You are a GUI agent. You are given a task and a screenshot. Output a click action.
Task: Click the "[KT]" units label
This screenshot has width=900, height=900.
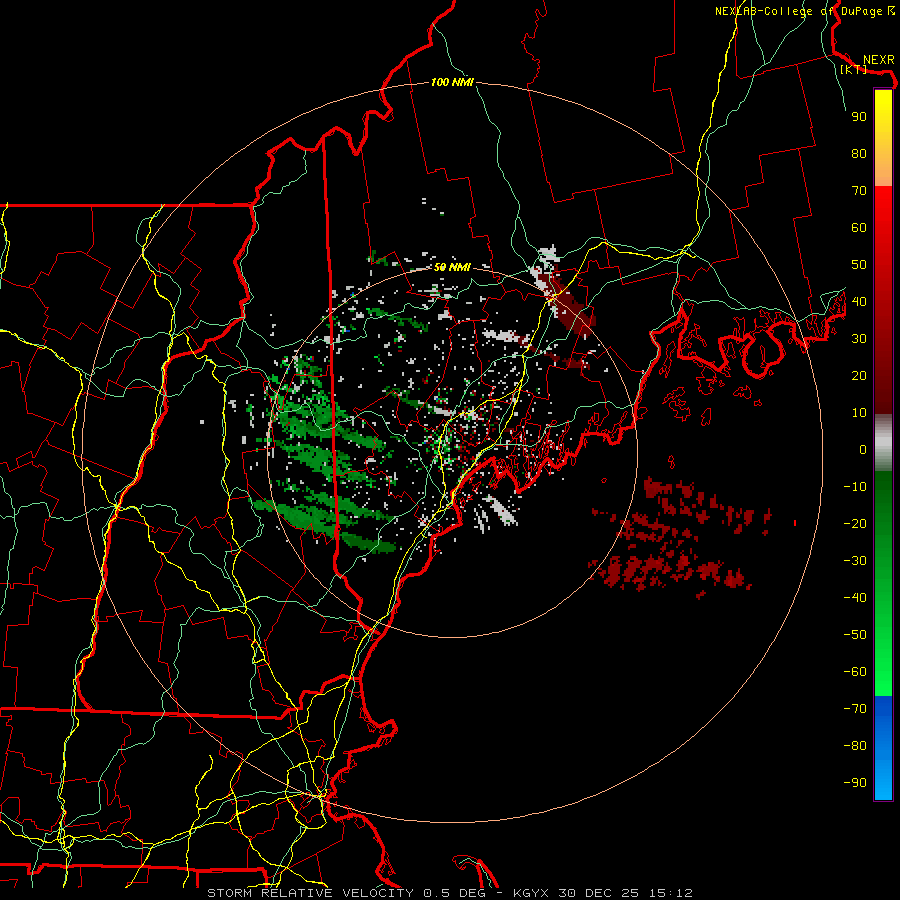(854, 69)
